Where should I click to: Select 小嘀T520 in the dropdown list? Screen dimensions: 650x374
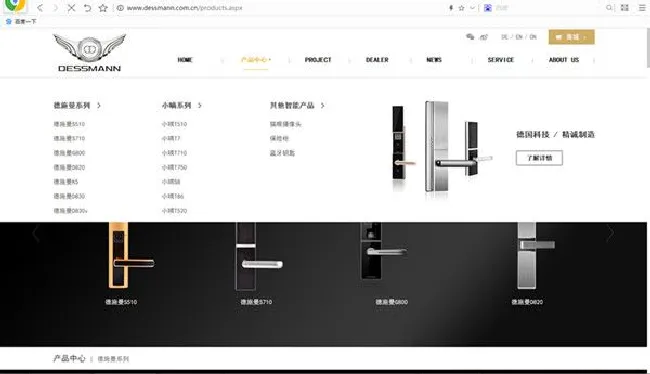pos(175,211)
